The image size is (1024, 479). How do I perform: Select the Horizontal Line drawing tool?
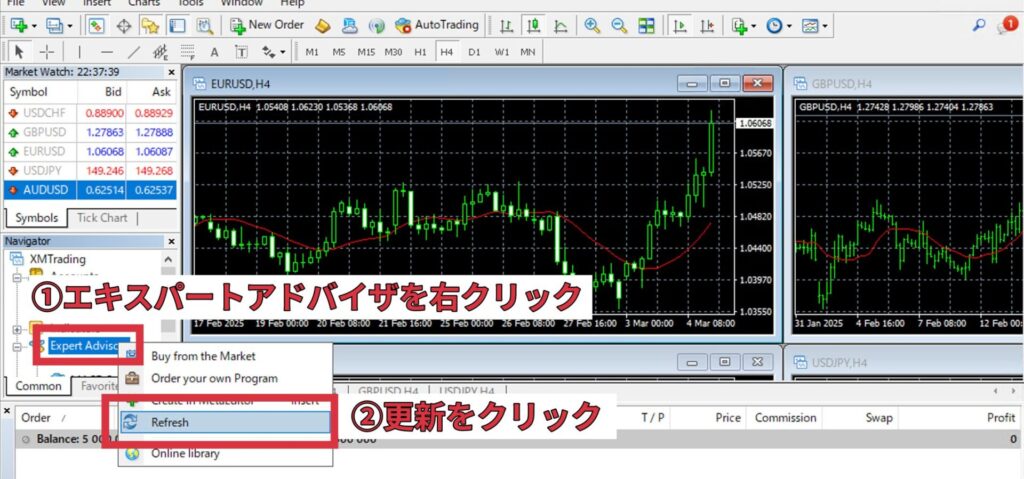click(107, 52)
